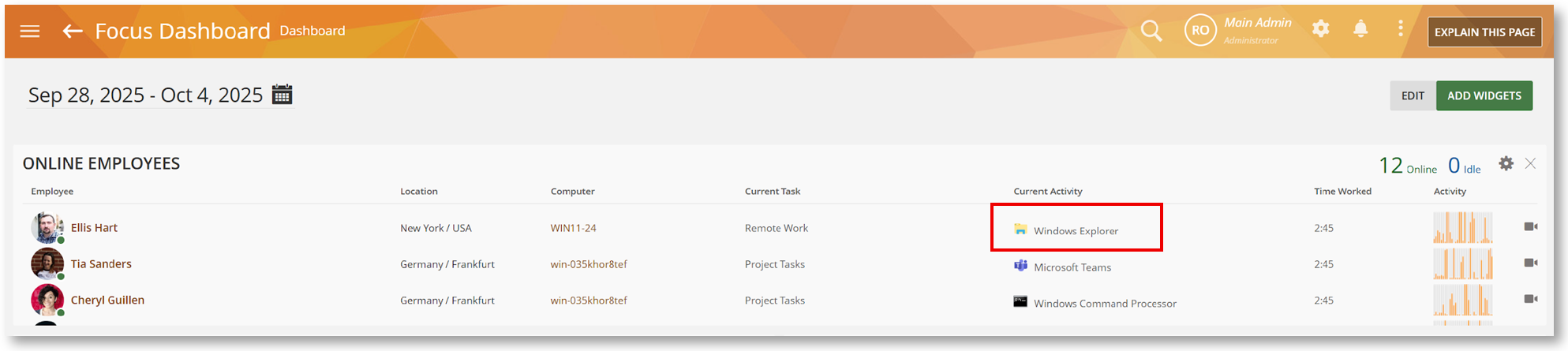Click Ellis Hart's activity chart thumbnail
Viewport: 1568px width, 351px height.
1462,228
